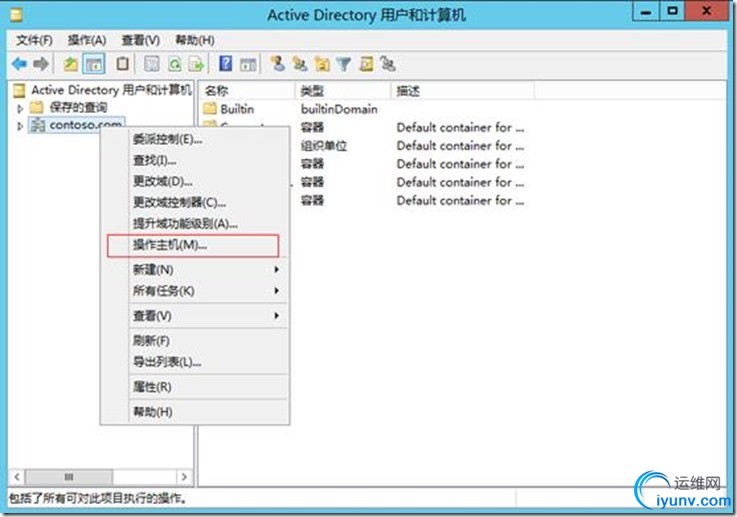This screenshot has width=737, height=517.
Task: Choose 刷新(F) from context menu
Action: click(x=195, y=341)
